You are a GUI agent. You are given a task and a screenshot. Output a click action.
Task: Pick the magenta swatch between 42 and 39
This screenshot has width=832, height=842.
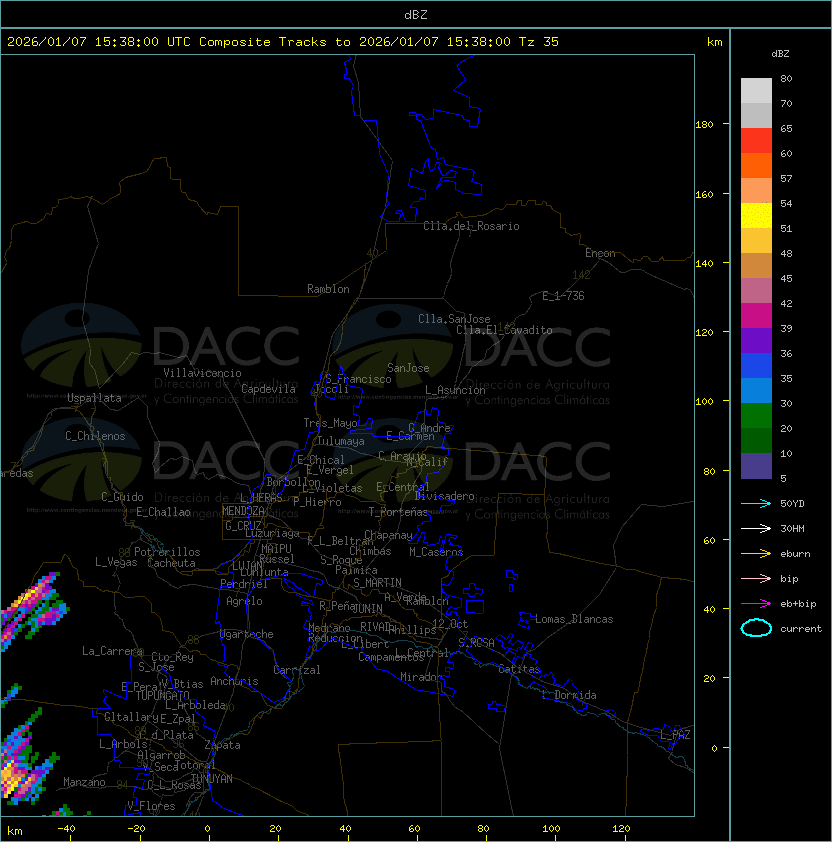[756, 316]
